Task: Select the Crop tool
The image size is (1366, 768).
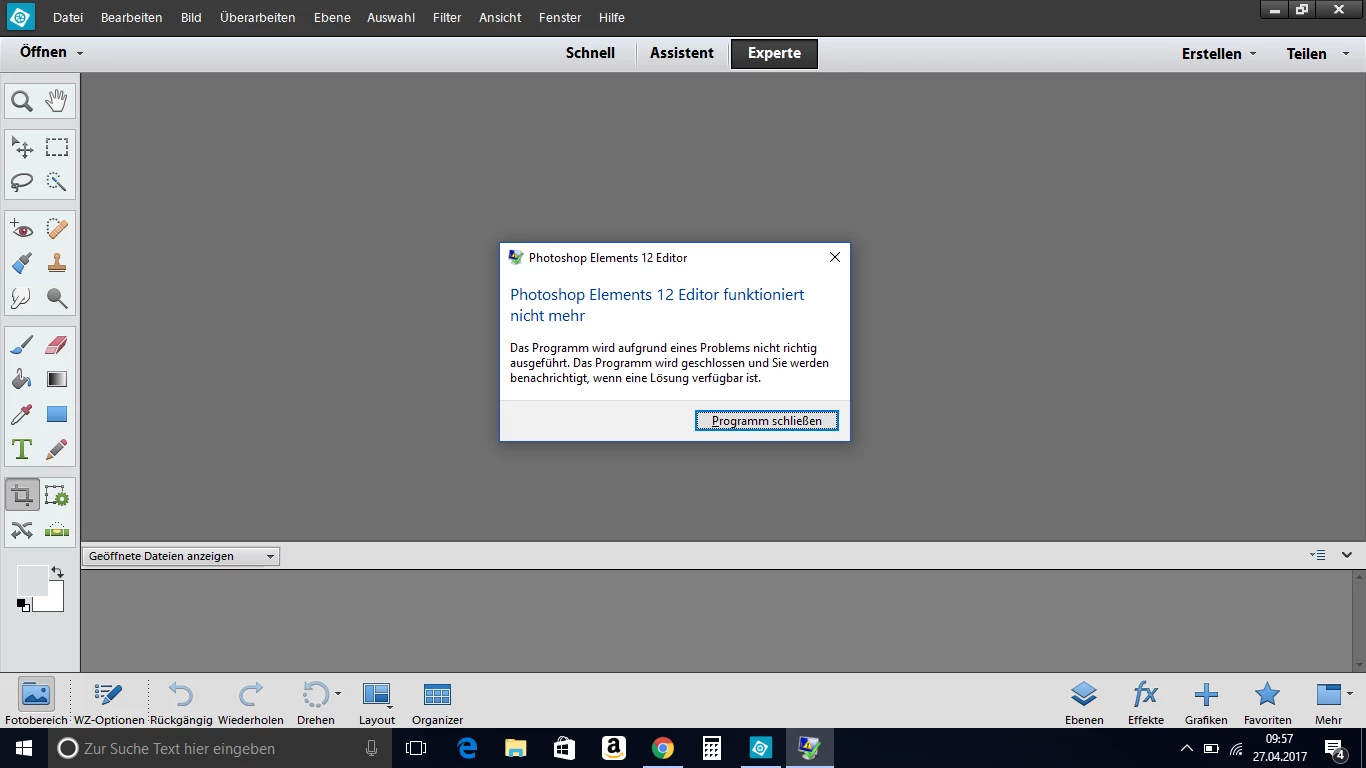Action: click(22, 495)
